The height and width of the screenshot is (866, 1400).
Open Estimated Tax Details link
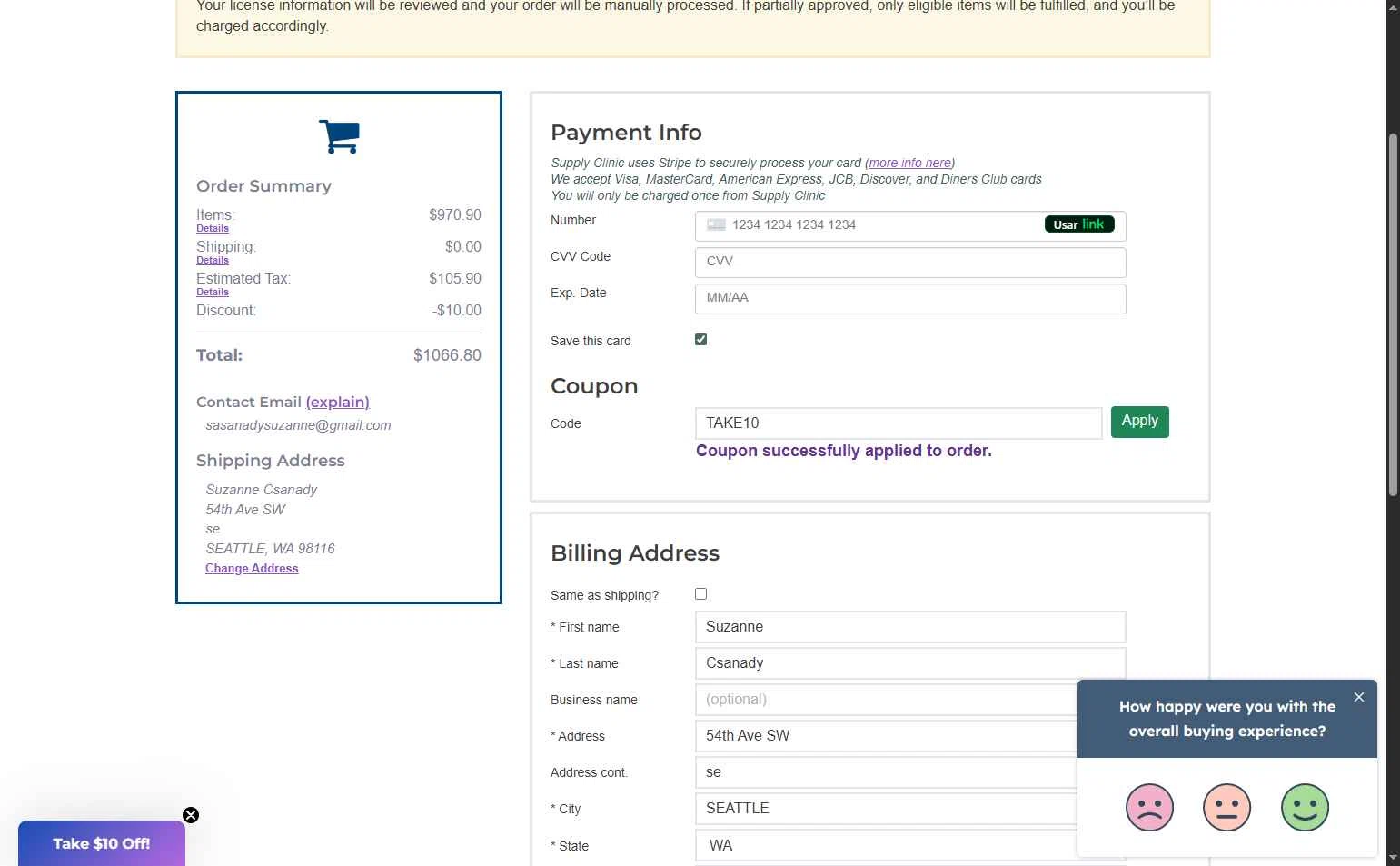(x=213, y=292)
